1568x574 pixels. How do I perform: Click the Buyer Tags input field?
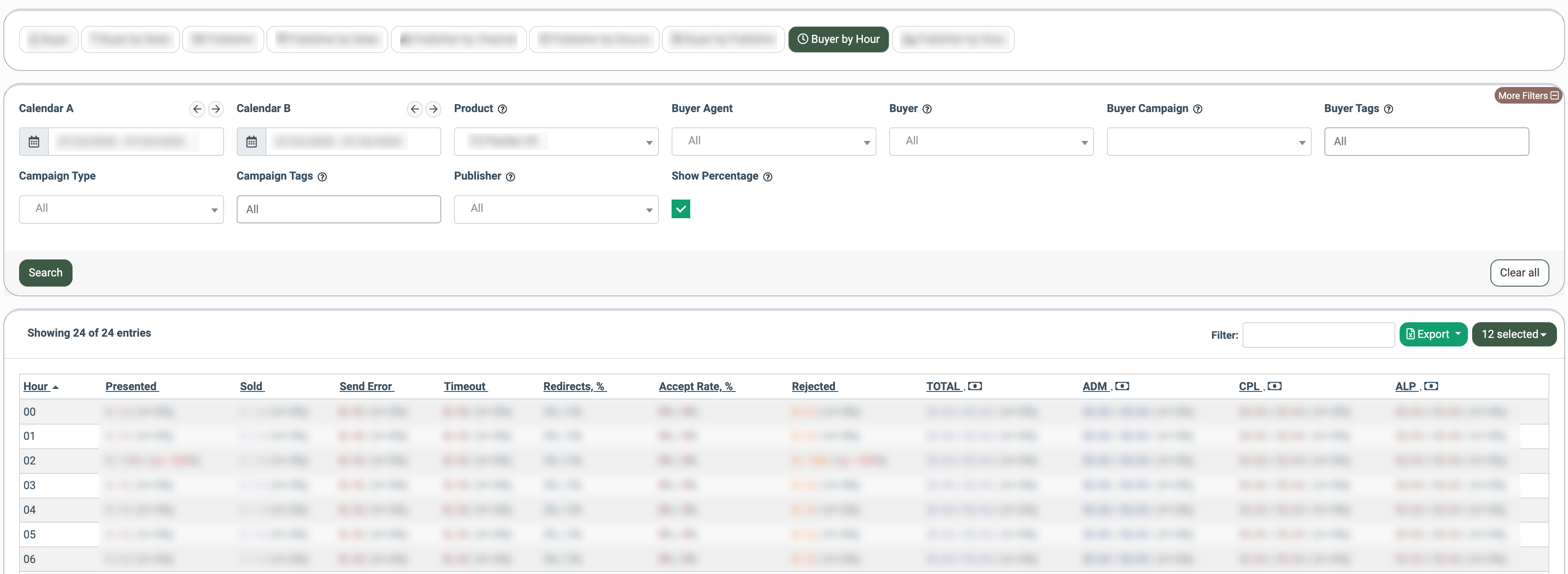click(1426, 141)
